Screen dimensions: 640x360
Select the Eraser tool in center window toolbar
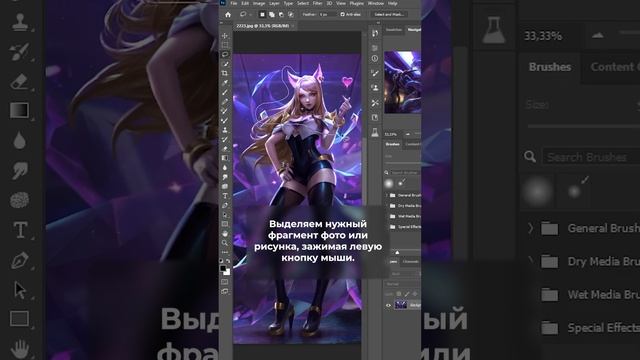(225, 149)
